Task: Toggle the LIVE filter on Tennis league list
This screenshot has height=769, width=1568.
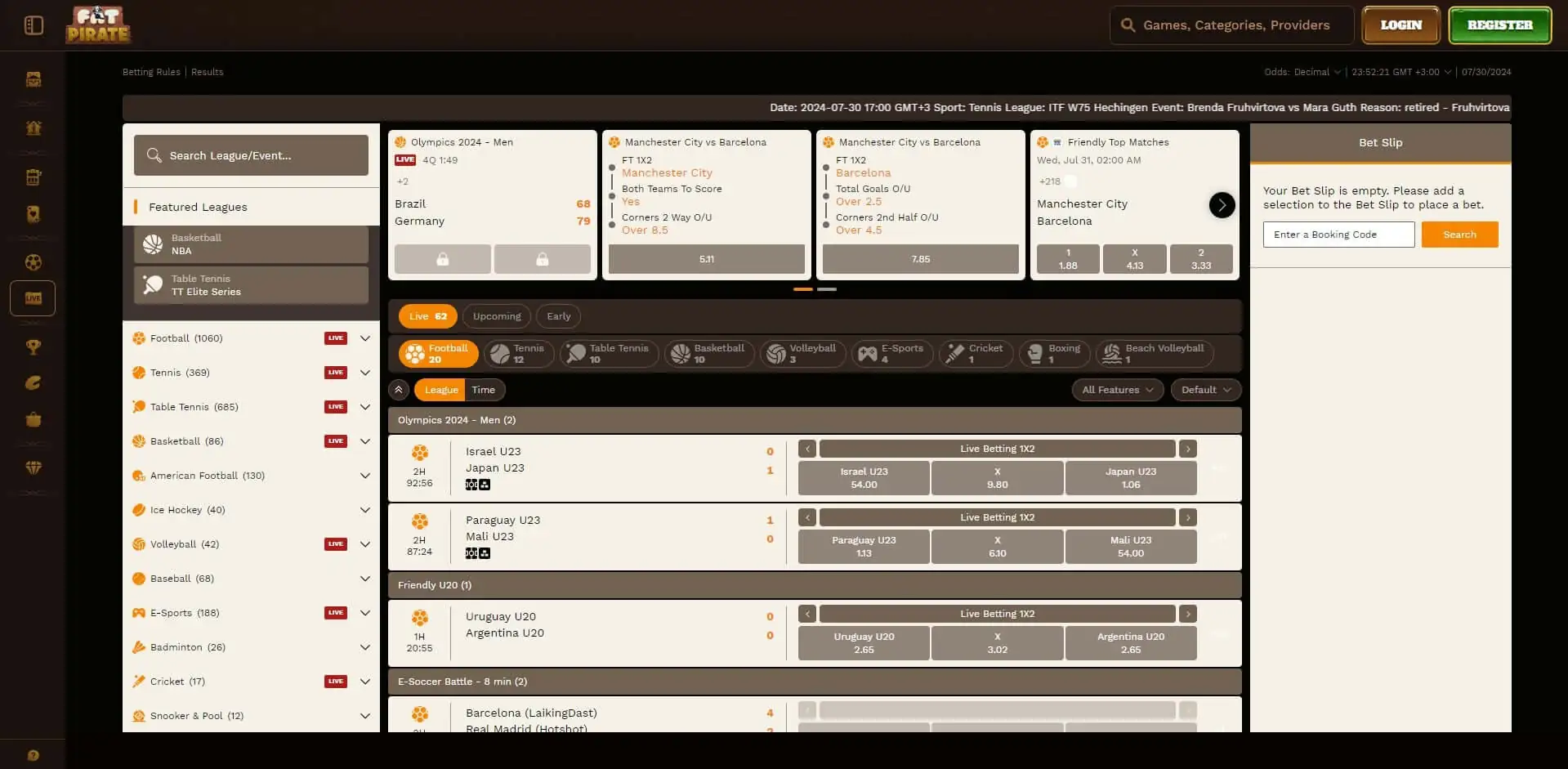Action: 335,372
